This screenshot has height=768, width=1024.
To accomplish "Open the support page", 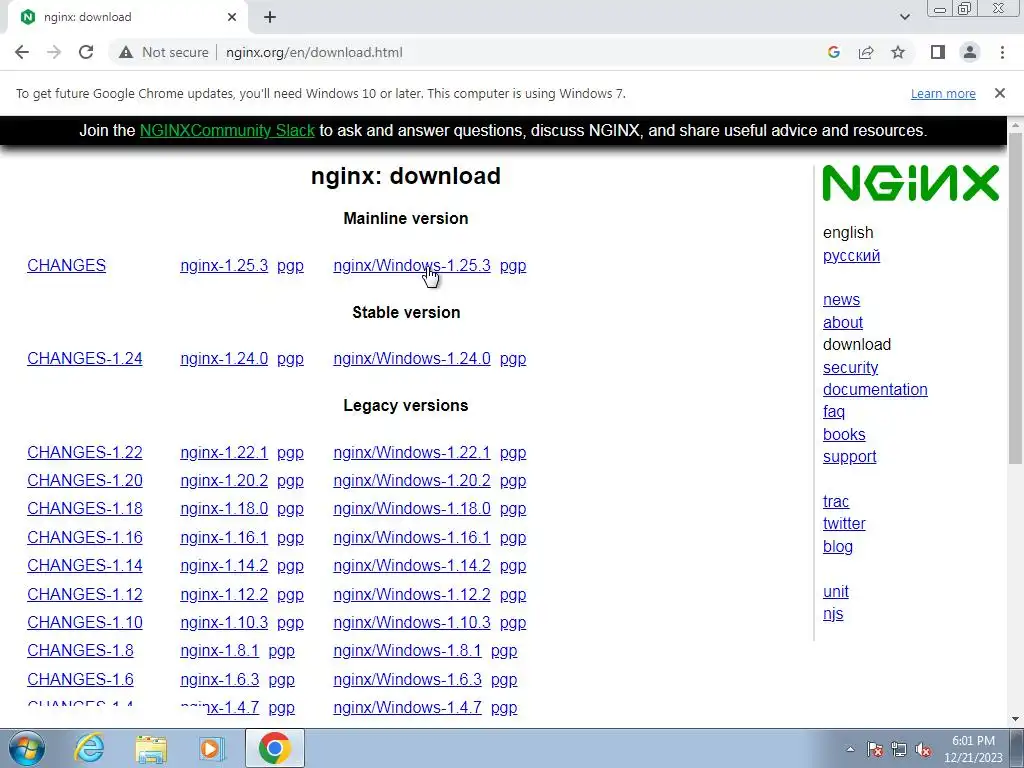I will tap(850, 457).
